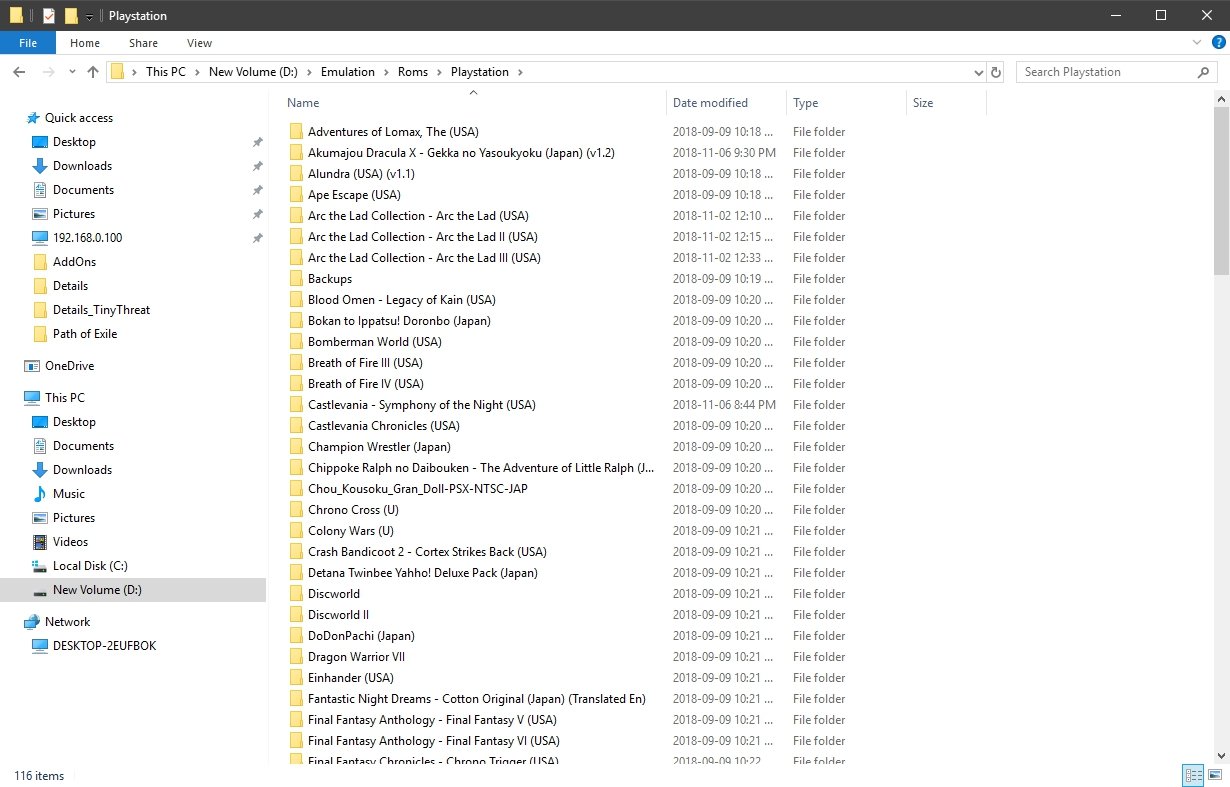Open Help with the blue question mark
The image size is (1230, 787).
1218,43
